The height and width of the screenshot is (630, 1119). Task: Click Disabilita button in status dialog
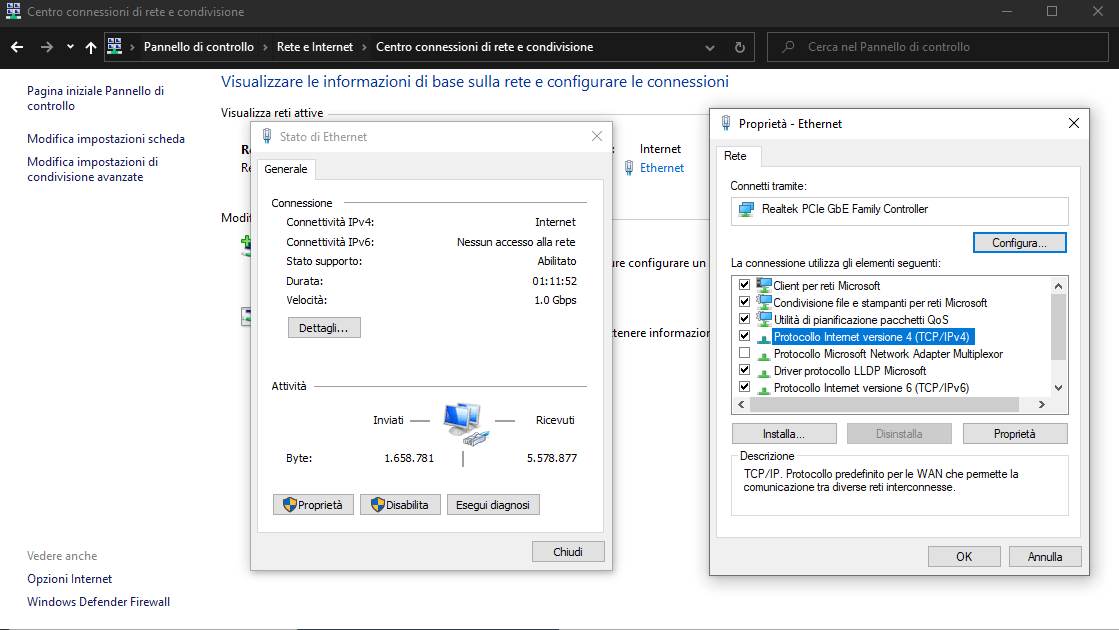(x=400, y=505)
